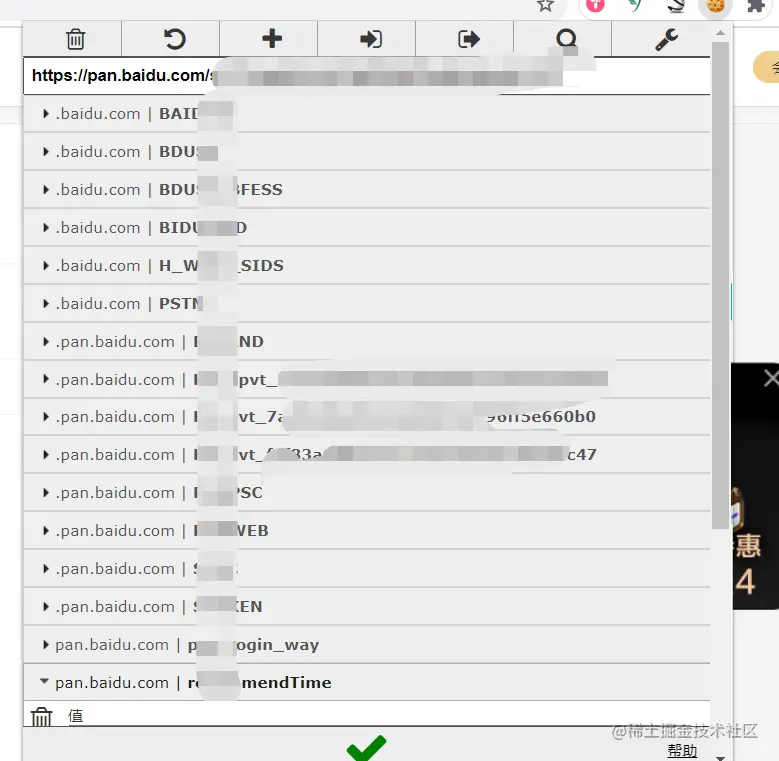Click the export cookies icon

[x=468, y=39]
